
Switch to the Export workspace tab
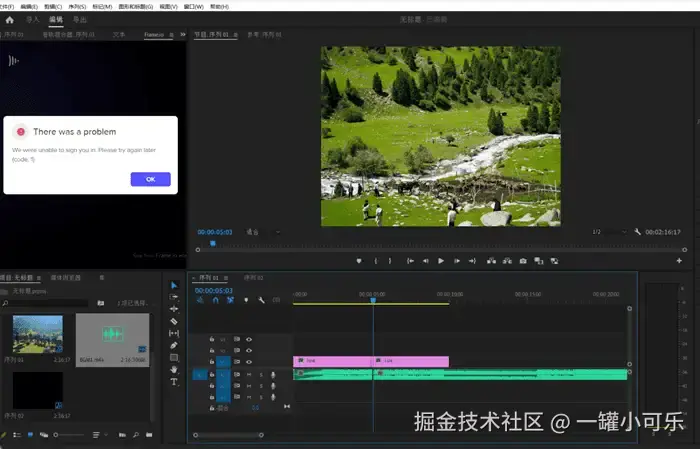80,20
